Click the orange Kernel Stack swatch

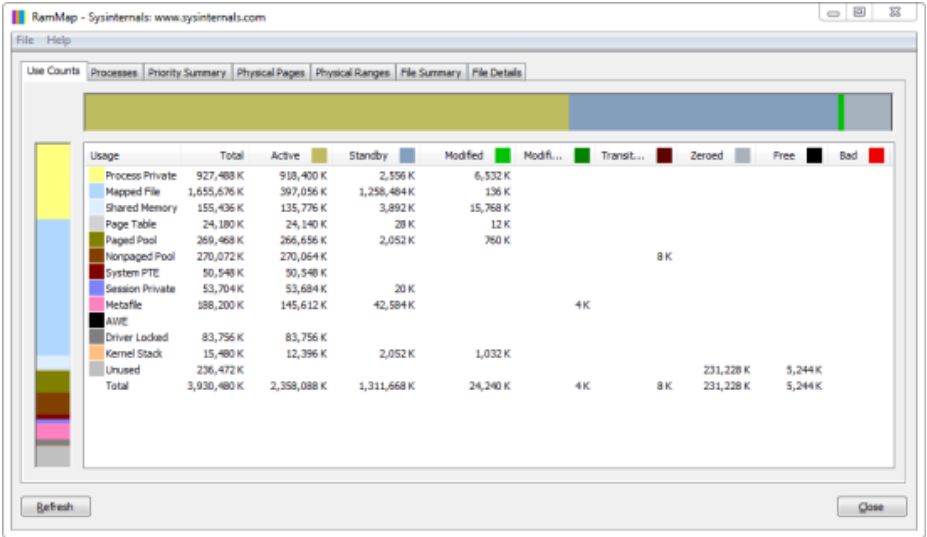pos(97,353)
